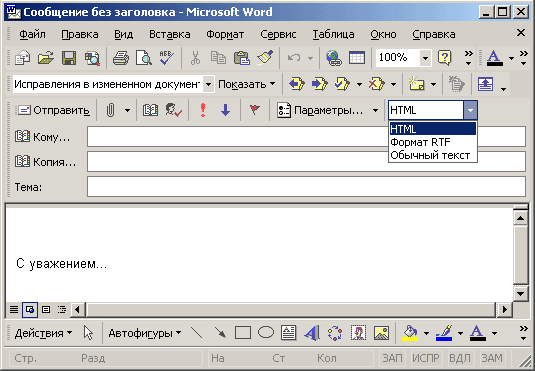Click the Paste clipboard icon
This screenshot has height=371, width=535.
(242, 58)
